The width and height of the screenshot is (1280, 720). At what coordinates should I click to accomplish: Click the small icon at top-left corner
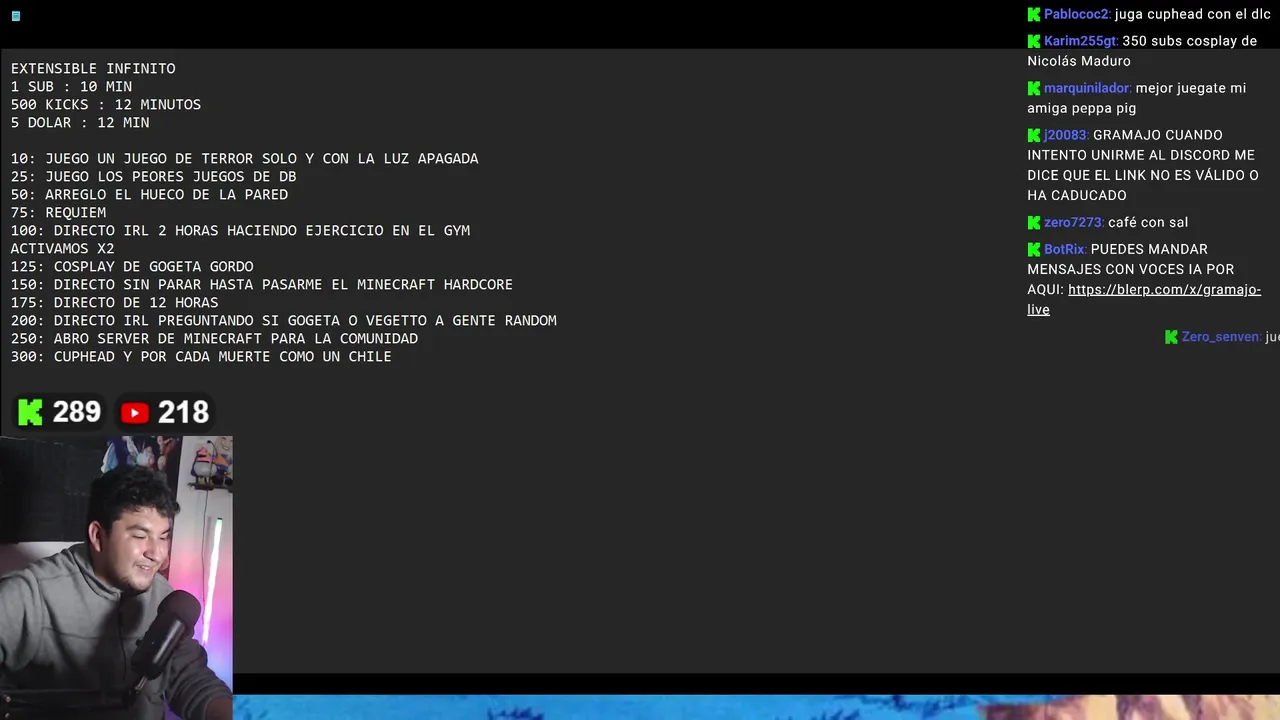point(15,16)
